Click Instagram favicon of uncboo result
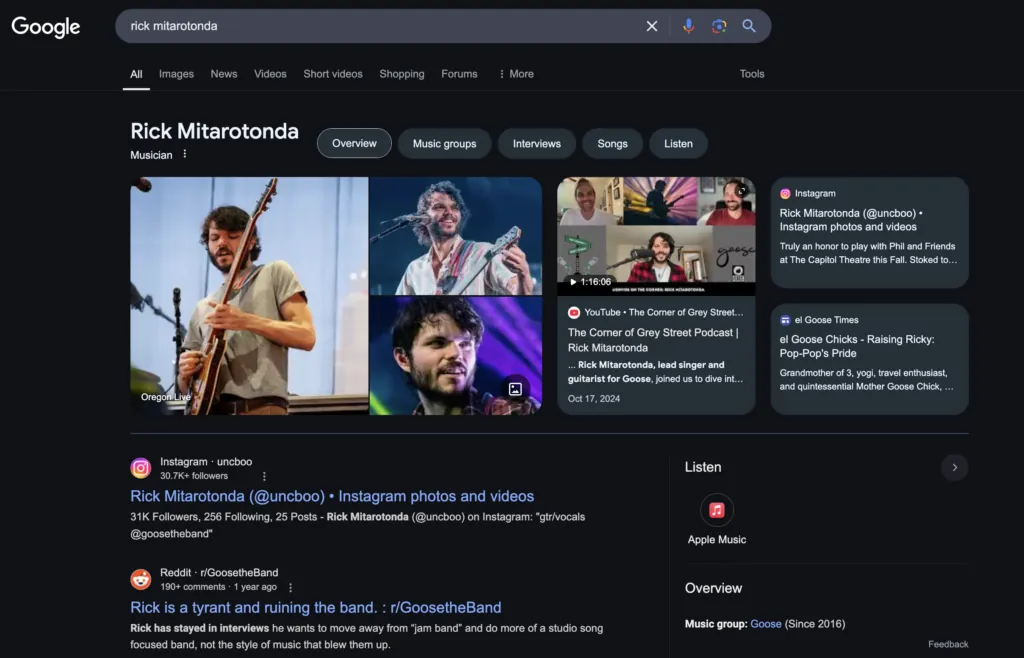The image size is (1024, 658). click(140, 468)
